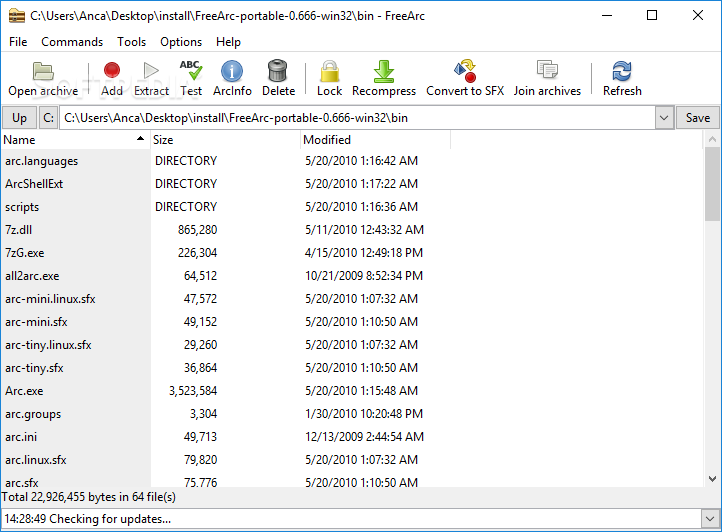Click the FreeArc title bar app icon
The width and height of the screenshot is (722, 532).
pos(17,16)
